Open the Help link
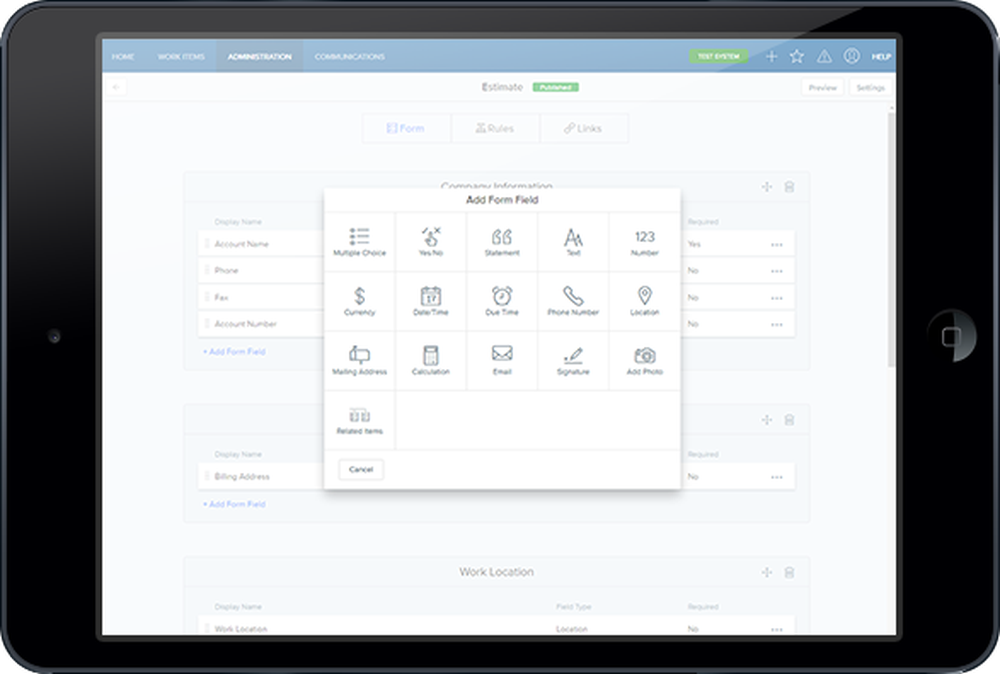 coord(881,57)
